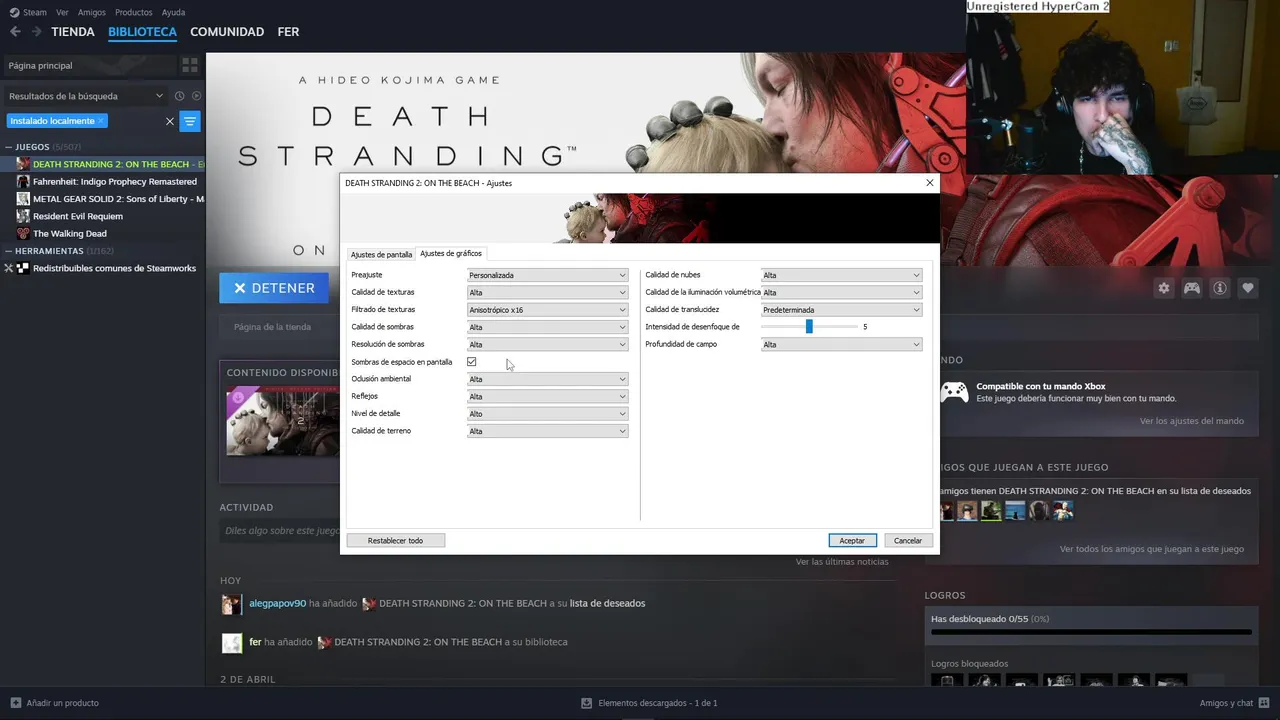This screenshot has height=720, width=1280.
Task: Open the Calidad de nubes dropdown
Action: click(841, 275)
